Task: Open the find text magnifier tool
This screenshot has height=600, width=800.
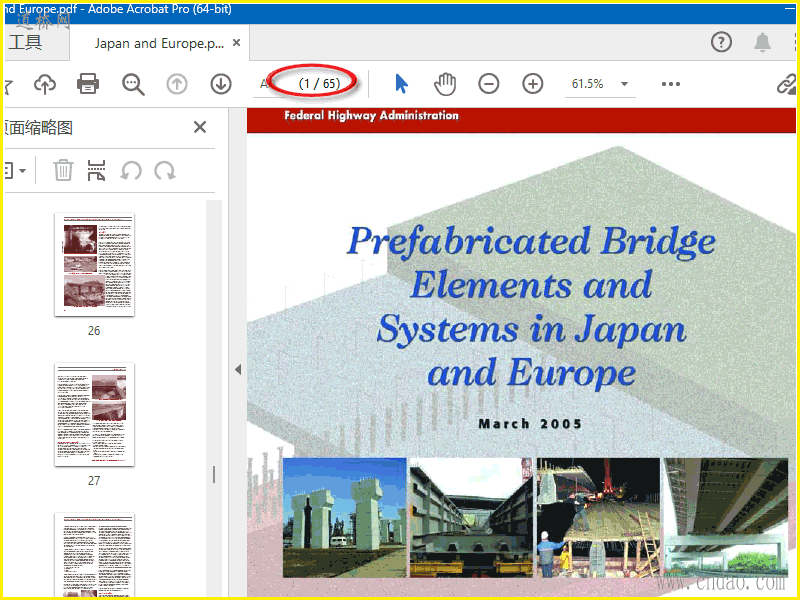Action: 133,85
